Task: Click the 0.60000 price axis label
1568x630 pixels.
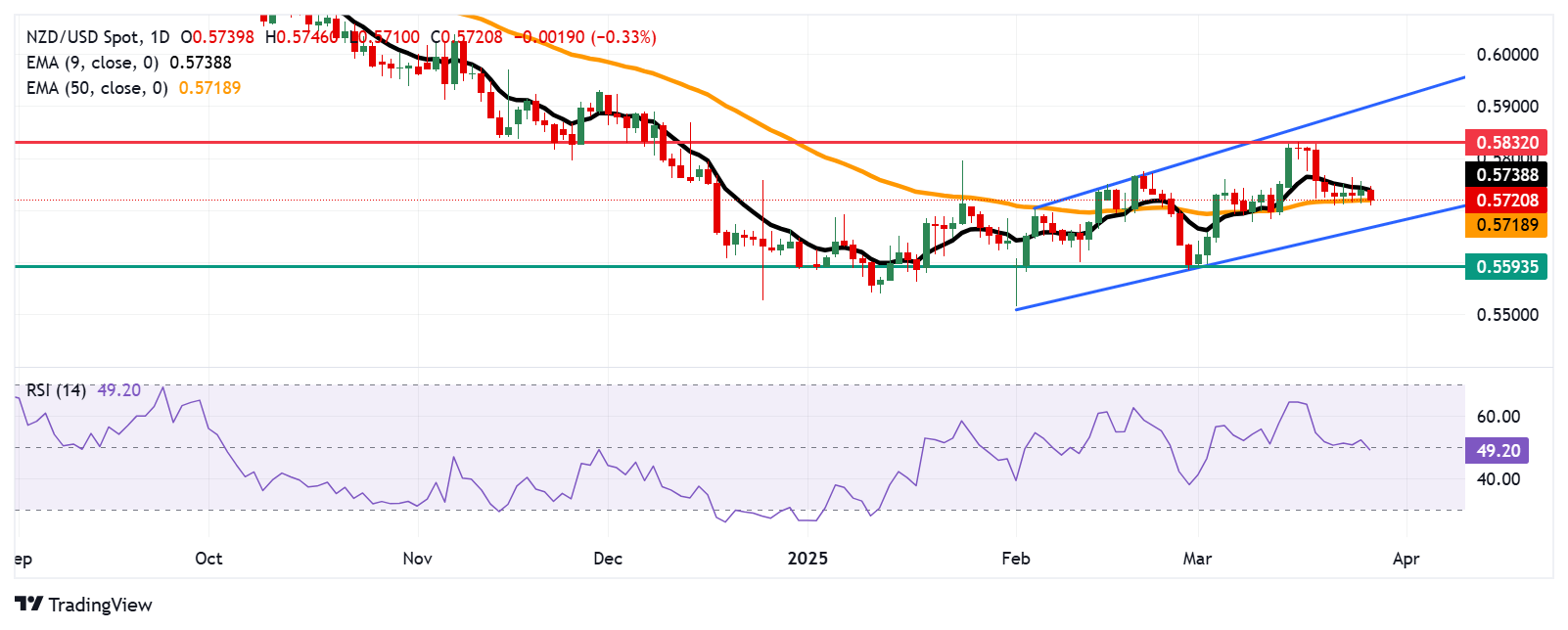Action: click(x=1506, y=55)
